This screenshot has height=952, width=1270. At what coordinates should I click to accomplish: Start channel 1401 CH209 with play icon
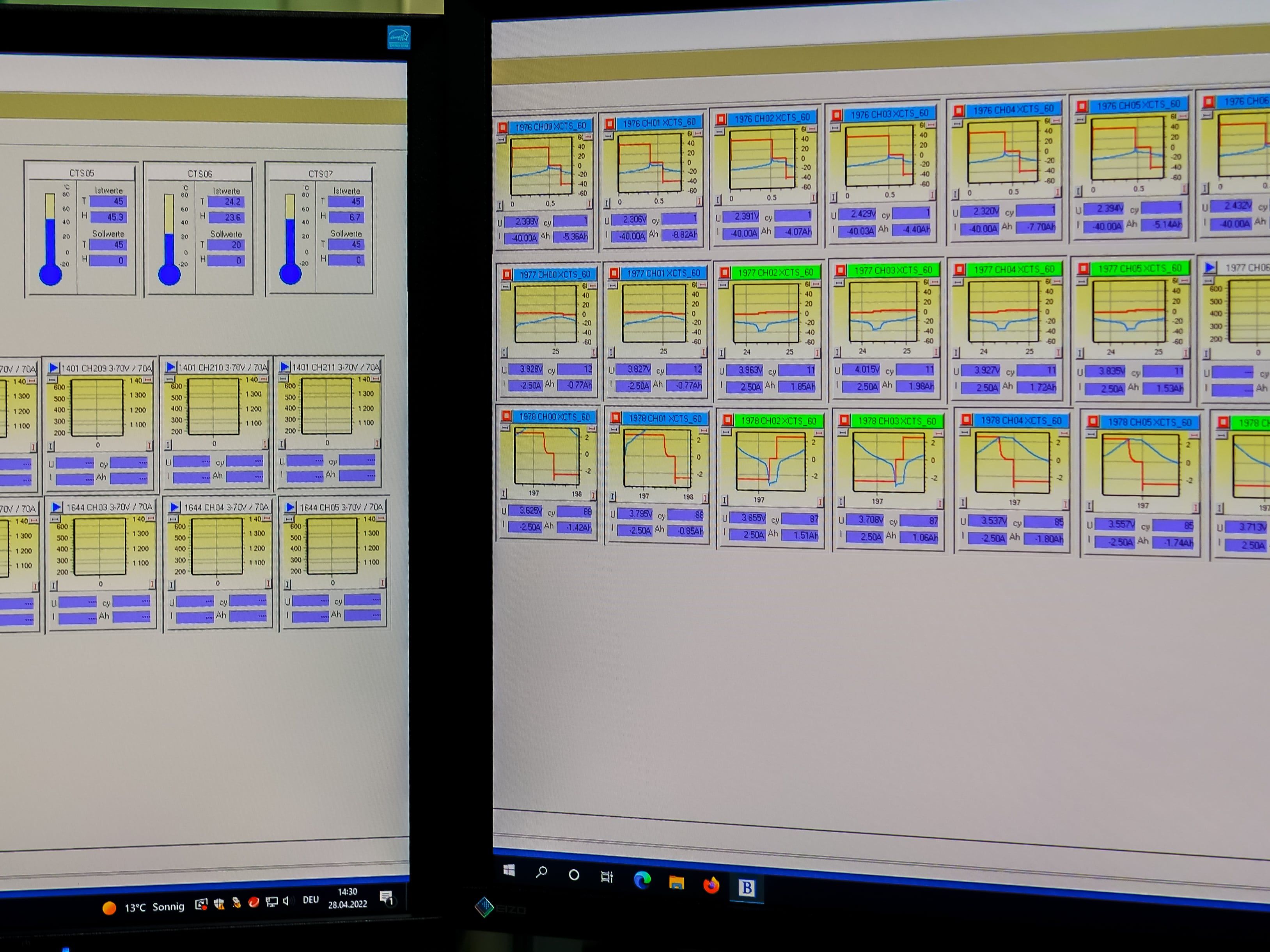(x=54, y=367)
